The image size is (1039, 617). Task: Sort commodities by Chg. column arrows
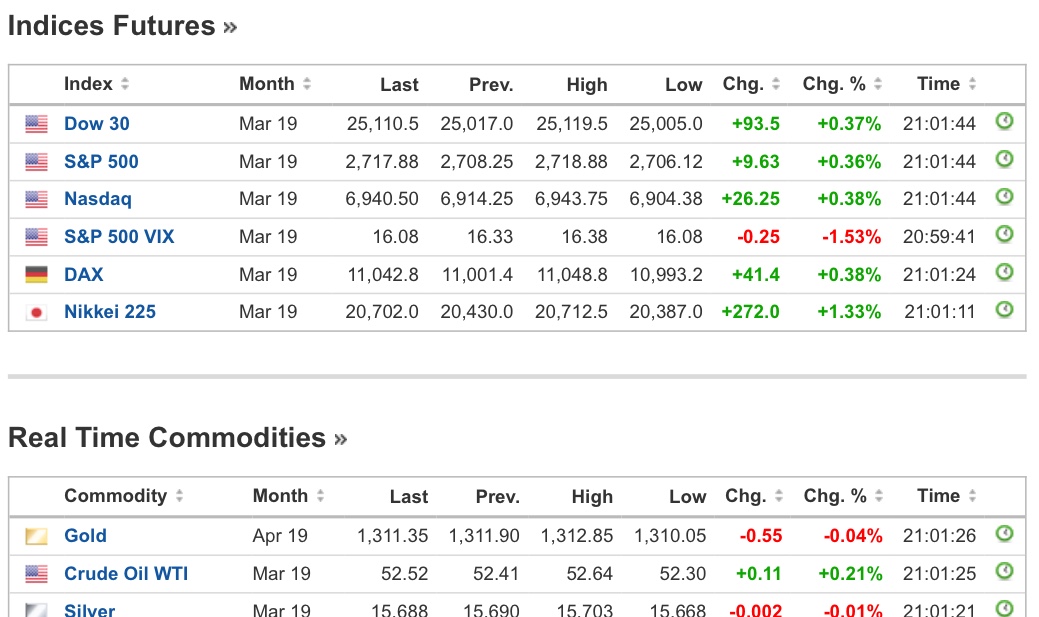pyautogui.click(x=778, y=497)
